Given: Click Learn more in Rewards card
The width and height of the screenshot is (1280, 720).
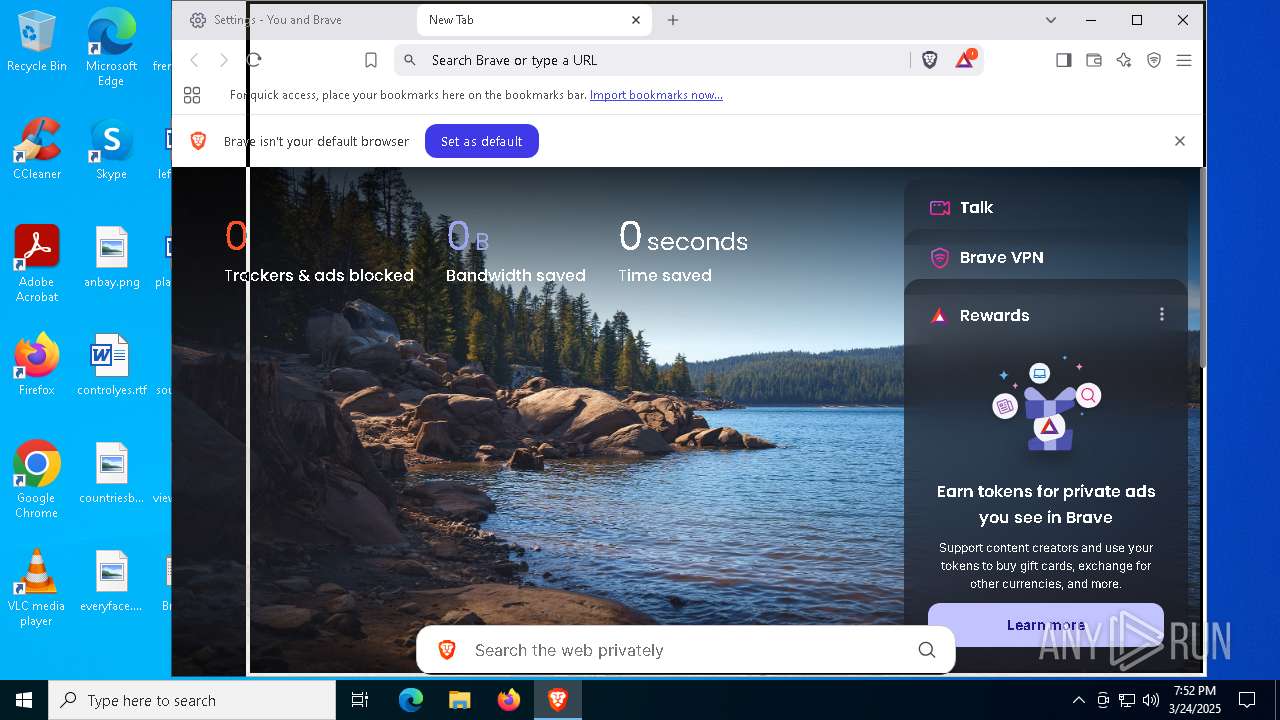Looking at the screenshot, I should pos(1046,625).
